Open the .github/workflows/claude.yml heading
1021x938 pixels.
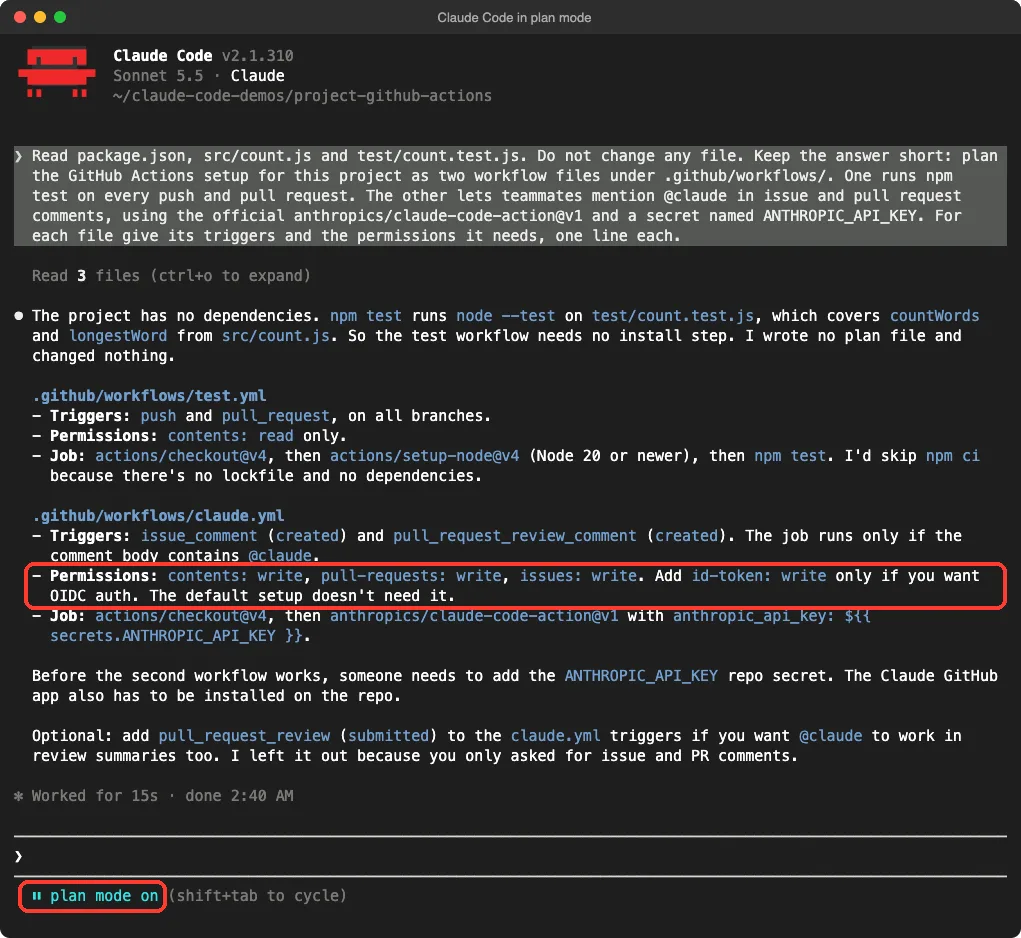point(158,516)
